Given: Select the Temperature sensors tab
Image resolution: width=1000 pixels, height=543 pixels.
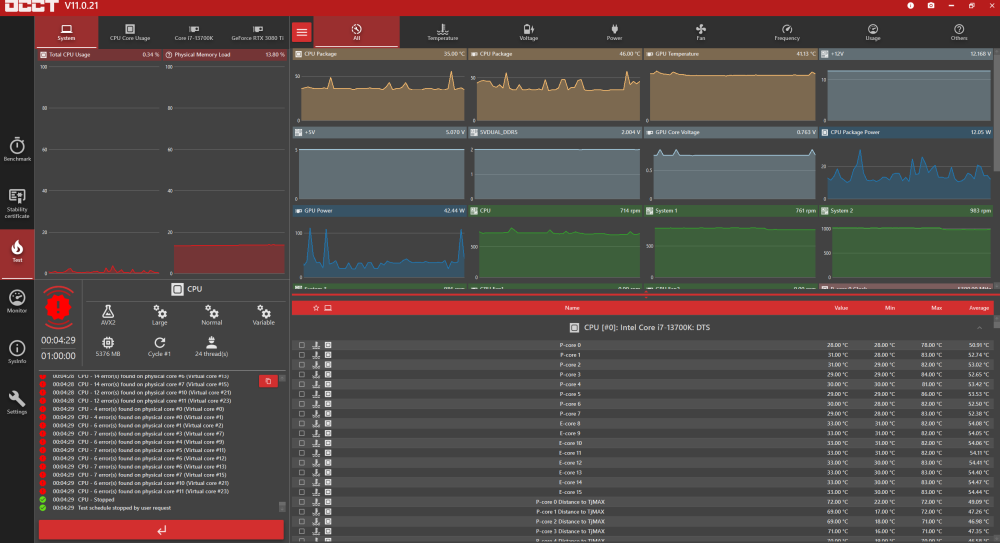Looking at the screenshot, I should (443, 32).
